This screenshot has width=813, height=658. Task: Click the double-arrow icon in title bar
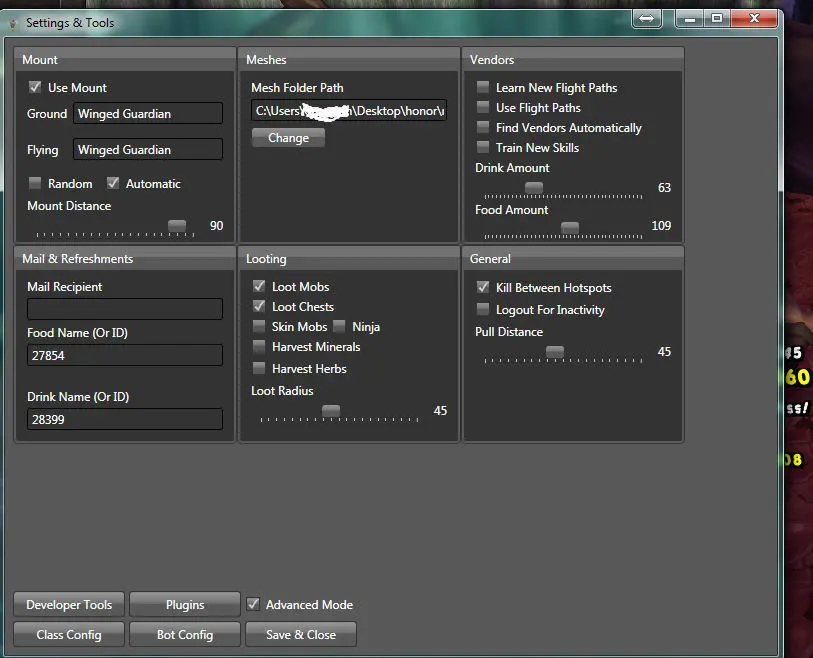click(x=646, y=19)
